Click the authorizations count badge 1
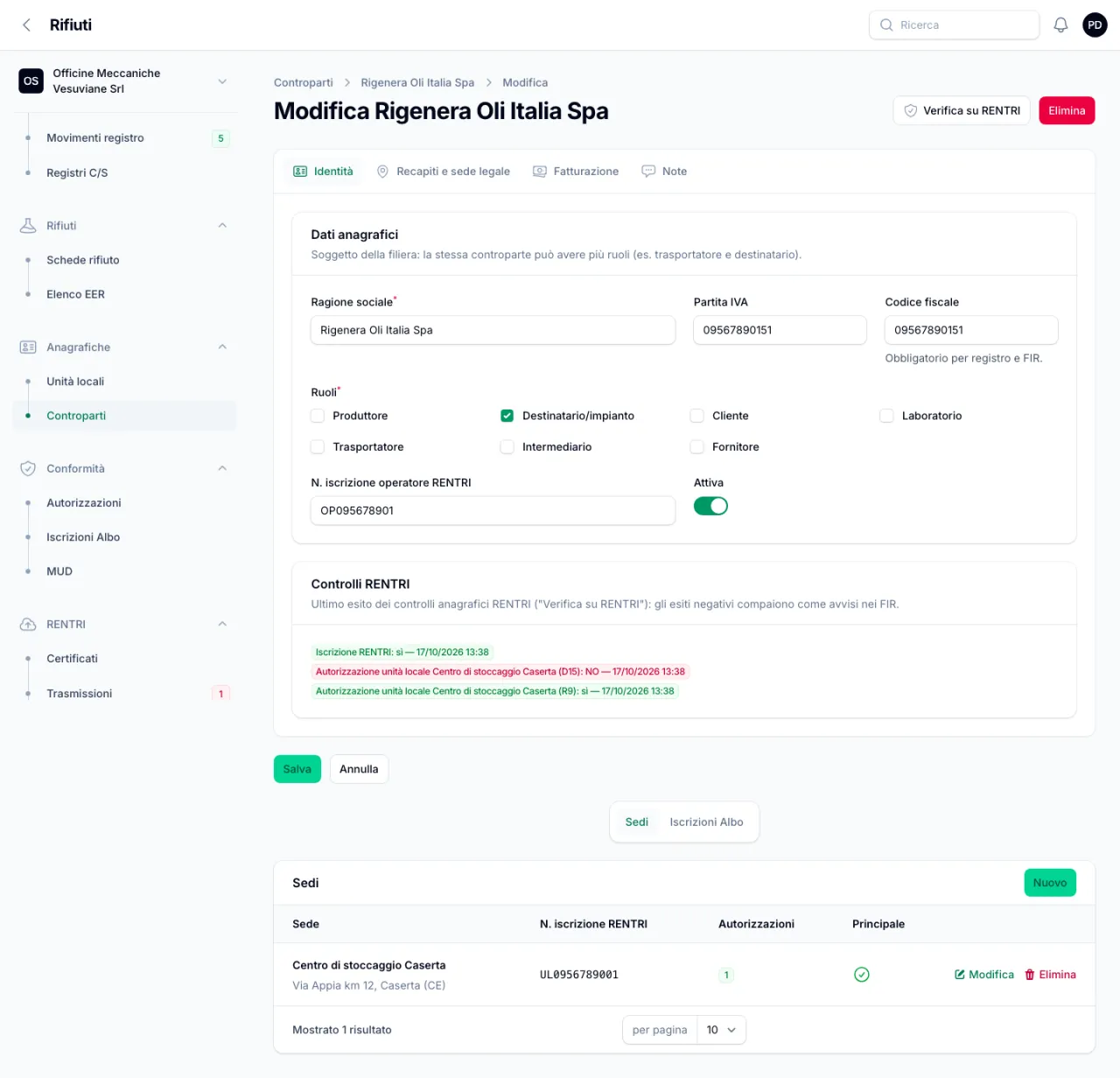 pyautogui.click(x=726, y=975)
